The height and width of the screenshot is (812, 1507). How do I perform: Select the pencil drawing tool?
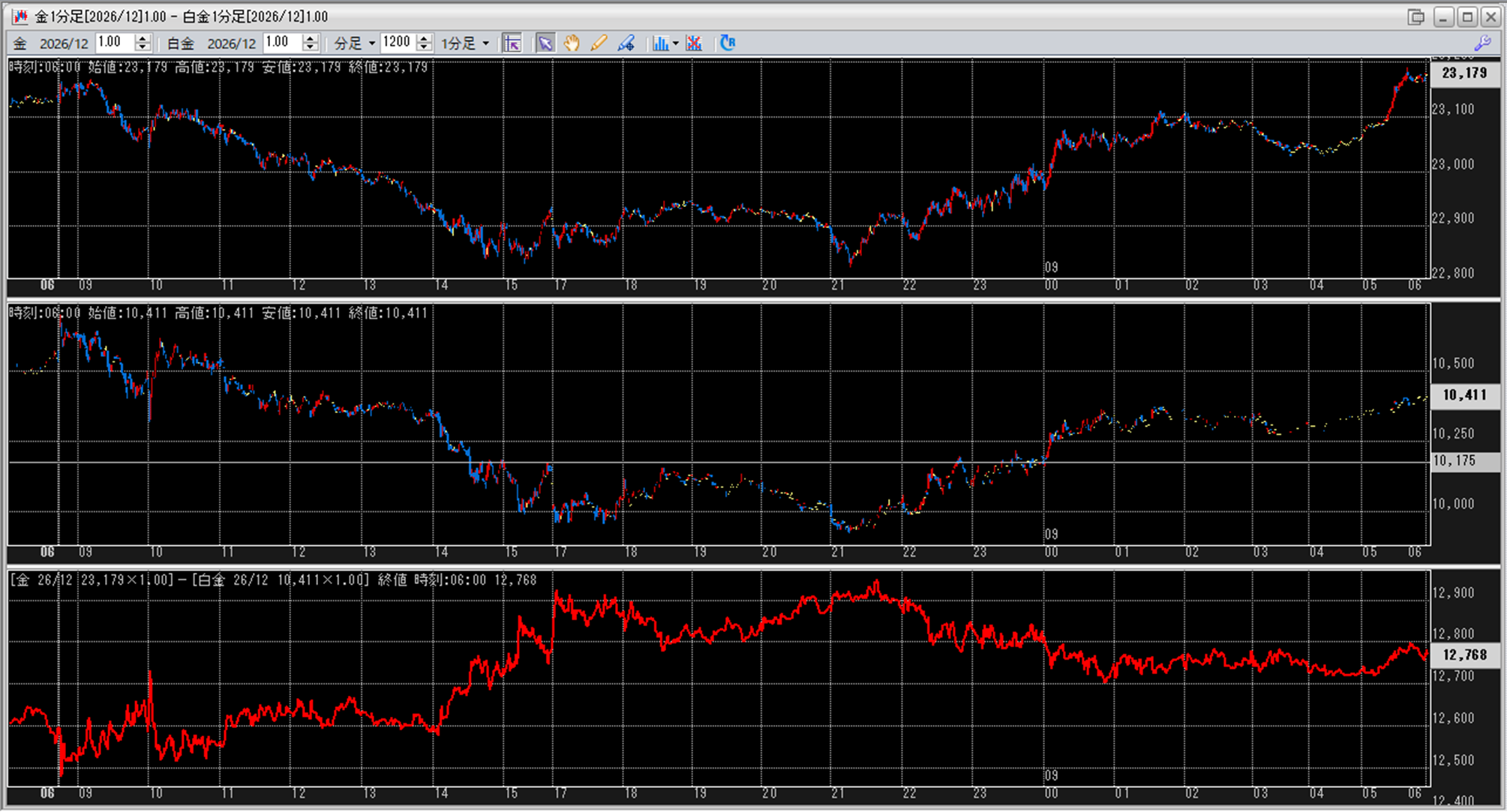click(599, 43)
